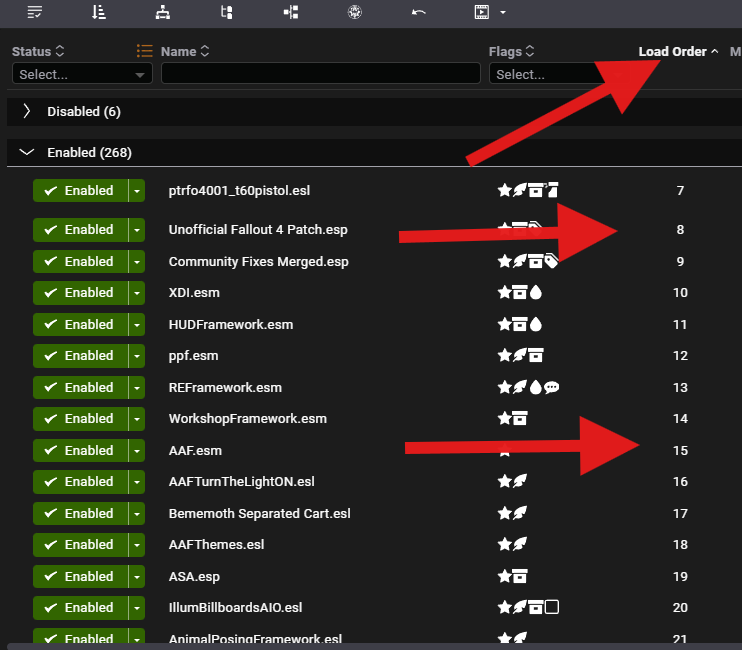
Task: Click the feather flag in AAFThemes.esl row
Action: 520,545
